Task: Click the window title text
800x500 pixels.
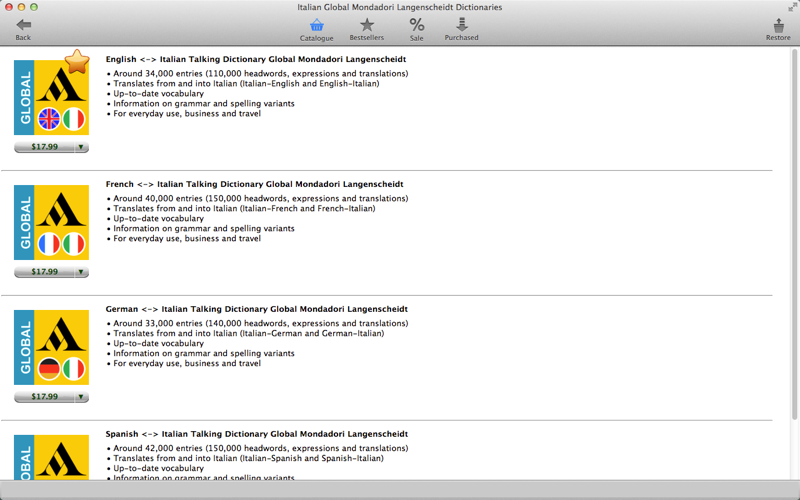Action: click(x=399, y=7)
